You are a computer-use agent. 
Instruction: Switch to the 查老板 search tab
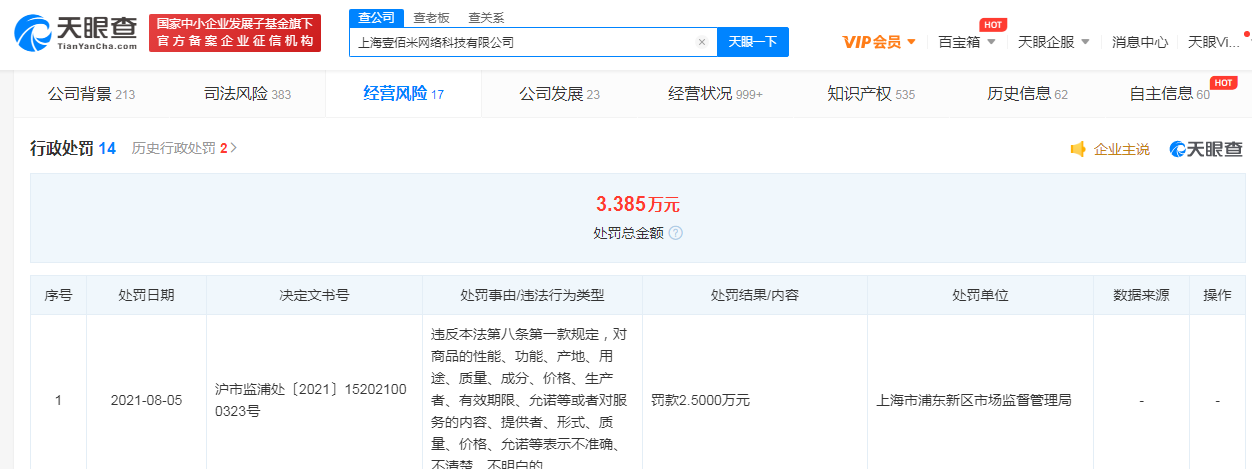click(431, 18)
